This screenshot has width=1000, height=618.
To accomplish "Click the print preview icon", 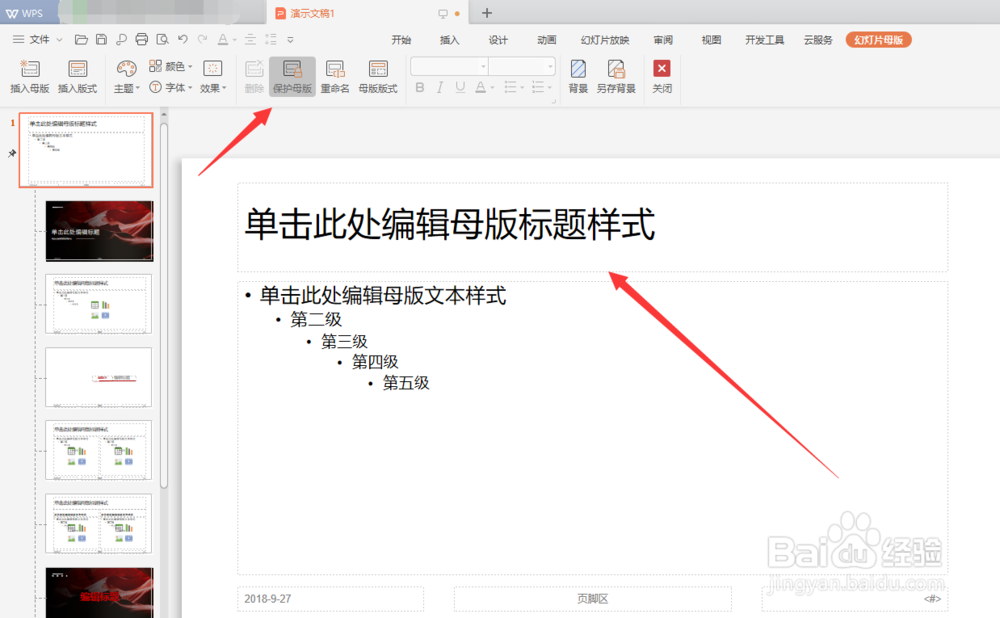I will [x=162, y=40].
